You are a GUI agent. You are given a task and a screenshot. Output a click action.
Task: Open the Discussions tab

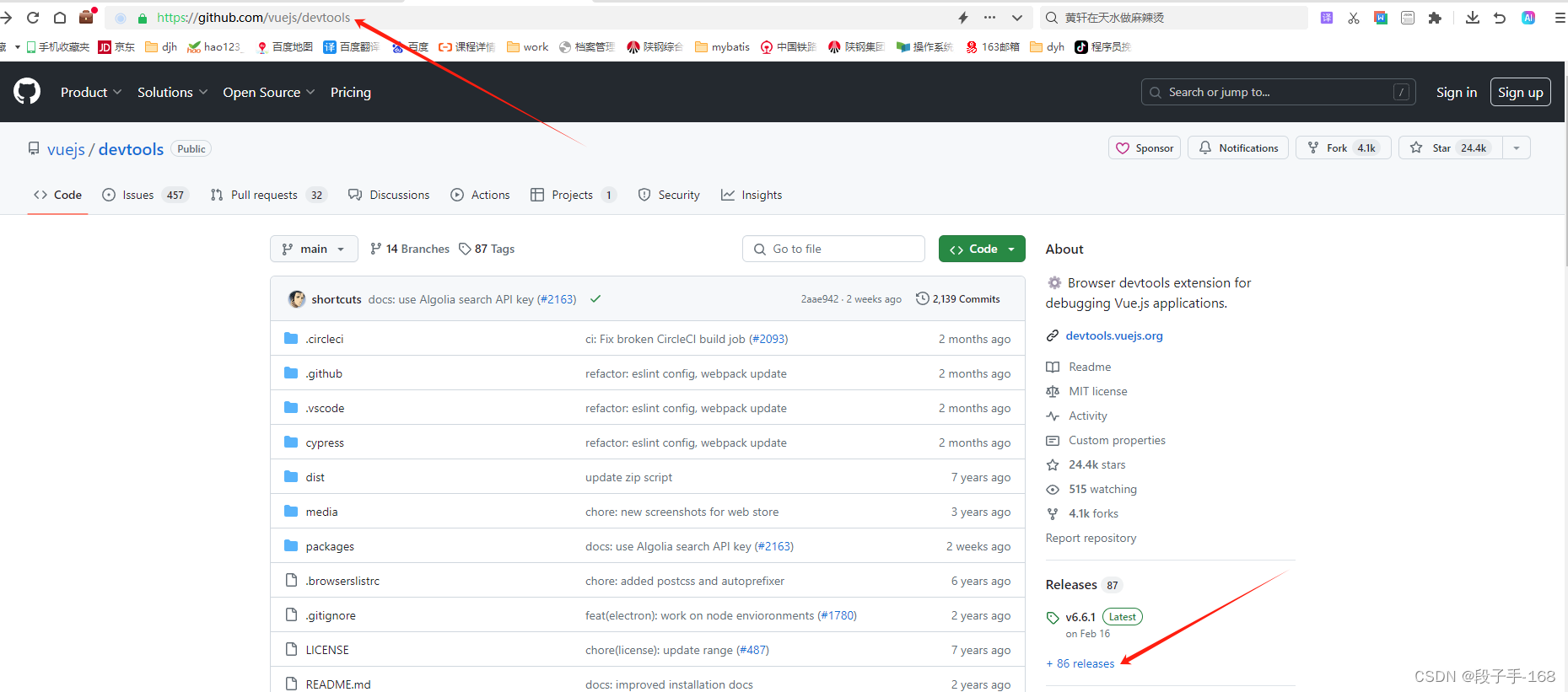[x=389, y=195]
